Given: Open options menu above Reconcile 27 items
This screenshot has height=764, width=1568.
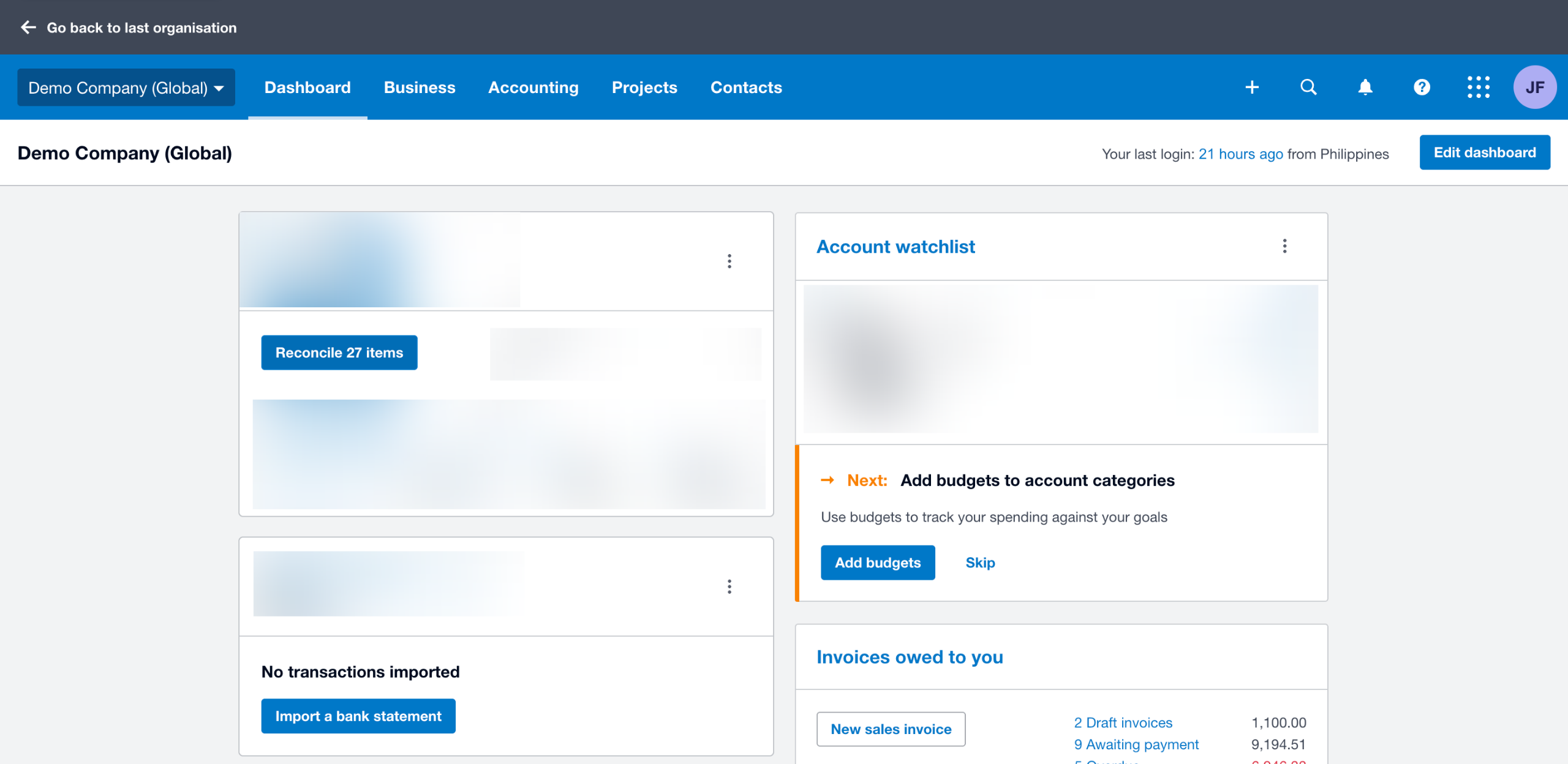Looking at the screenshot, I should click(x=729, y=261).
